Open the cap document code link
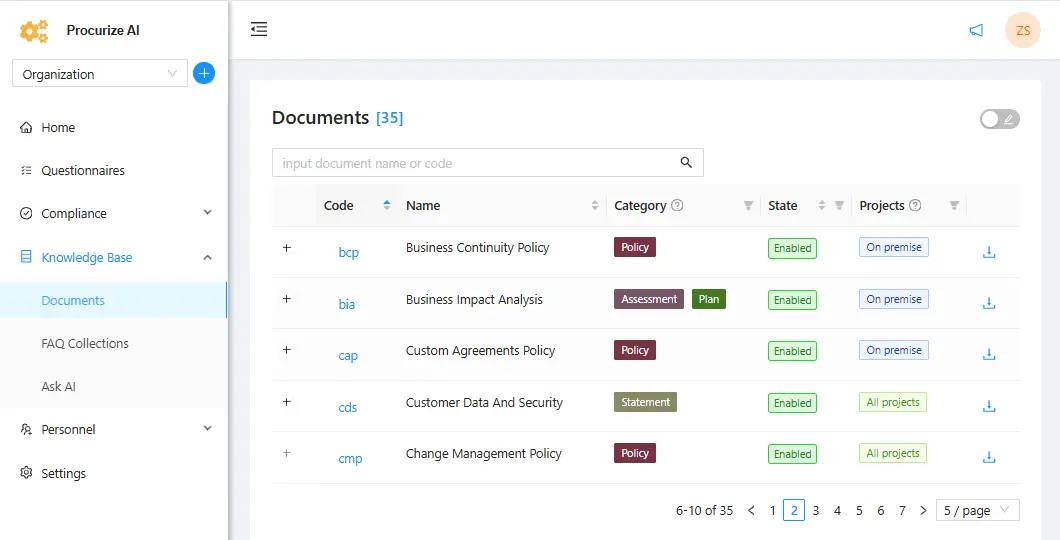 coord(348,355)
